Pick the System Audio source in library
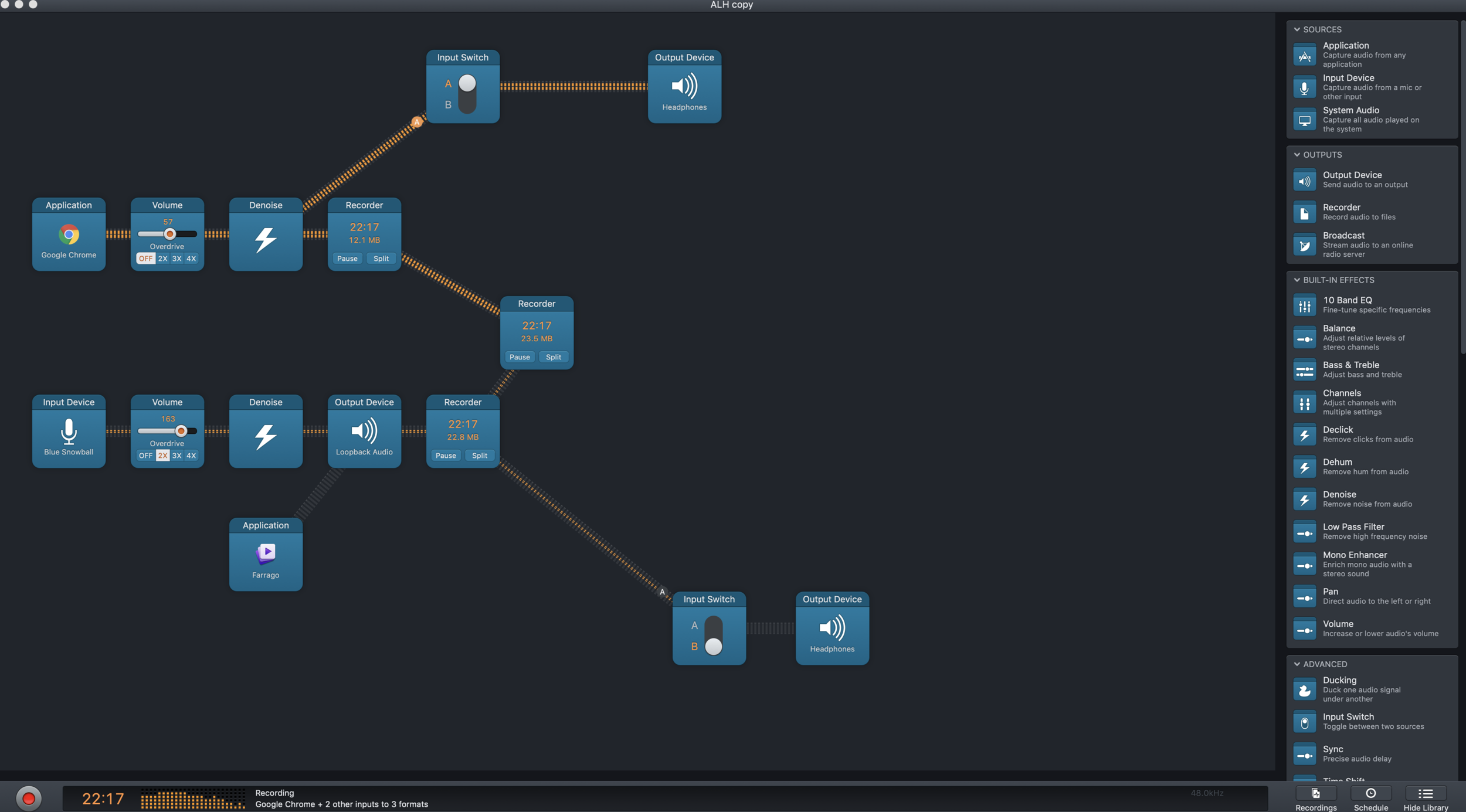Viewport: 1466px width, 812px height. coord(1372,120)
